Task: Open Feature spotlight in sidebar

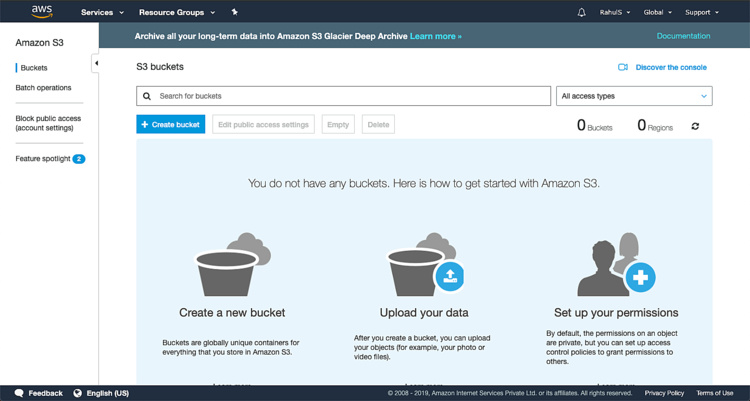Action: (42, 159)
